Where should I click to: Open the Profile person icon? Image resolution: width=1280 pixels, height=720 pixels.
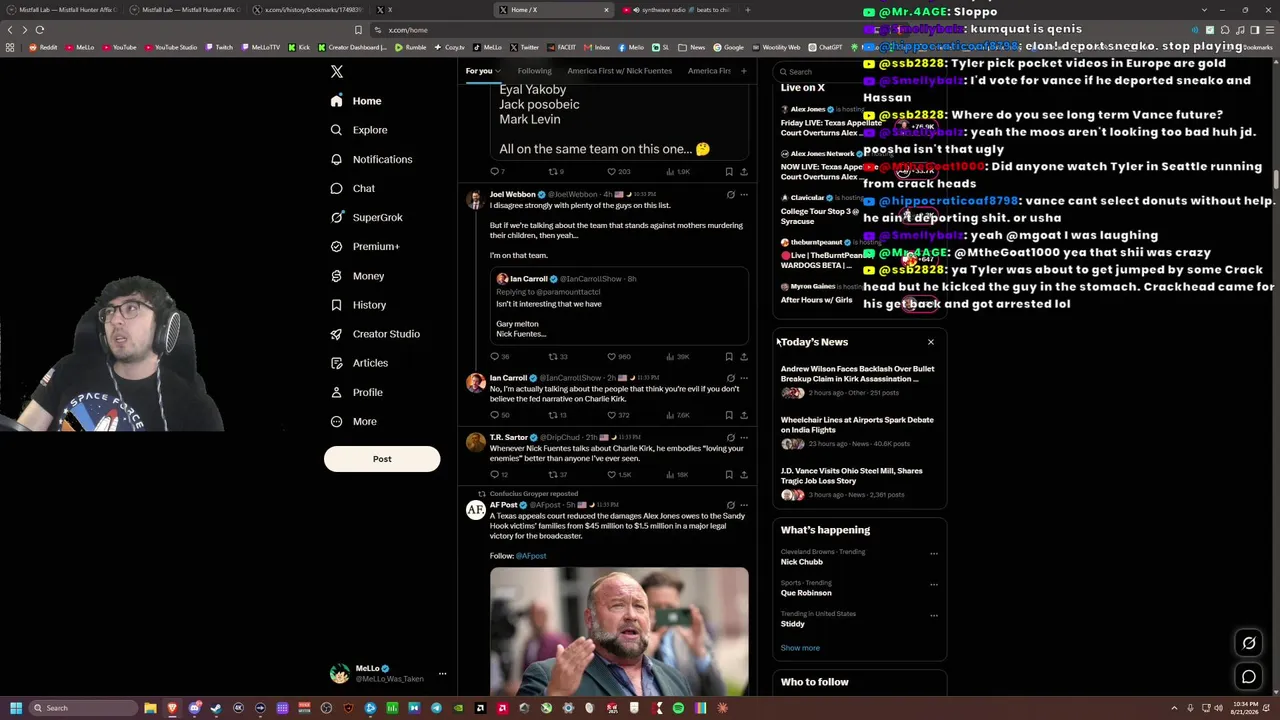pyautogui.click(x=337, y=392)
